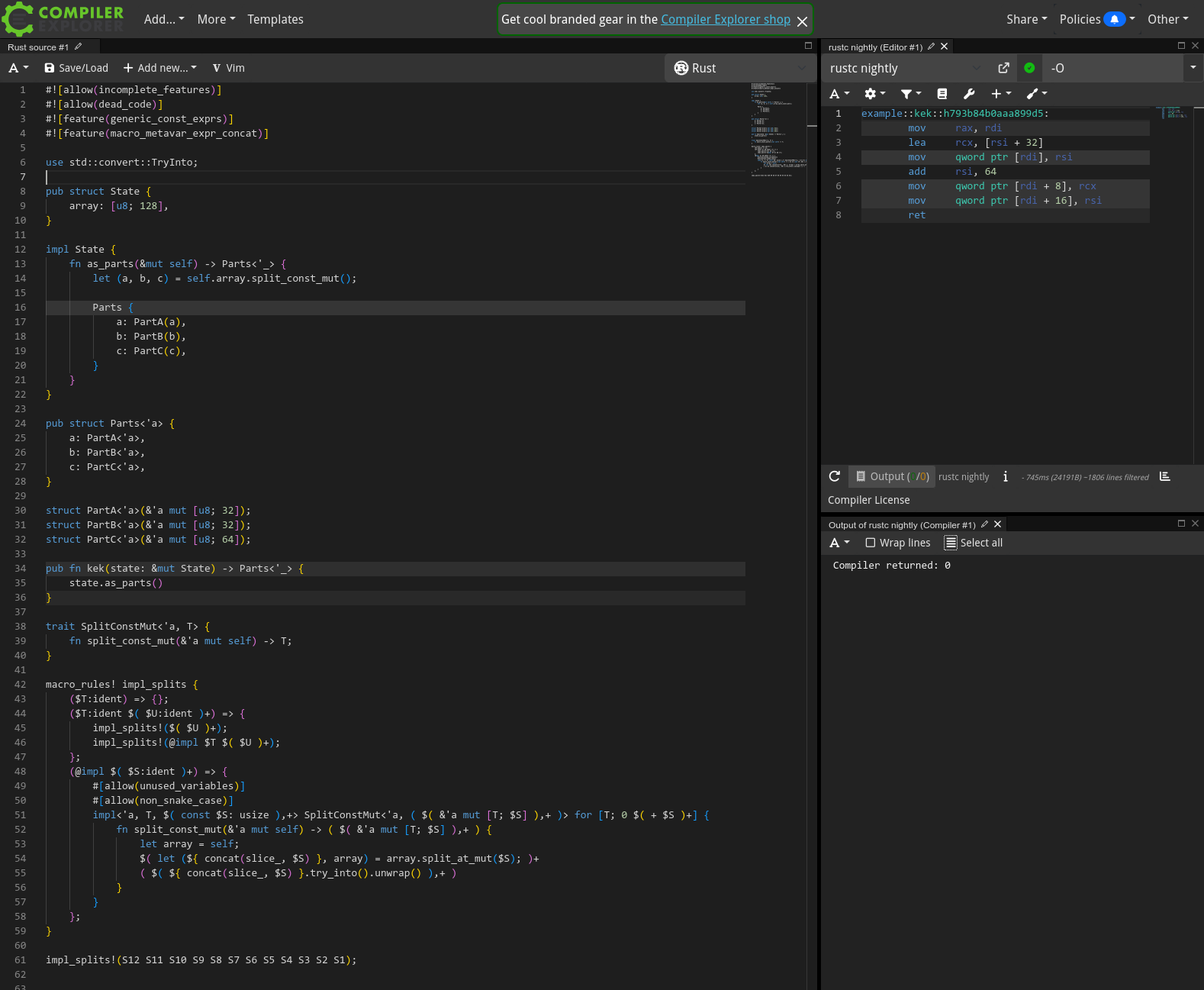Click 'use std::convert::TryInto;' line
This screenshot has width=1204, height=990.
click(121, 163)
